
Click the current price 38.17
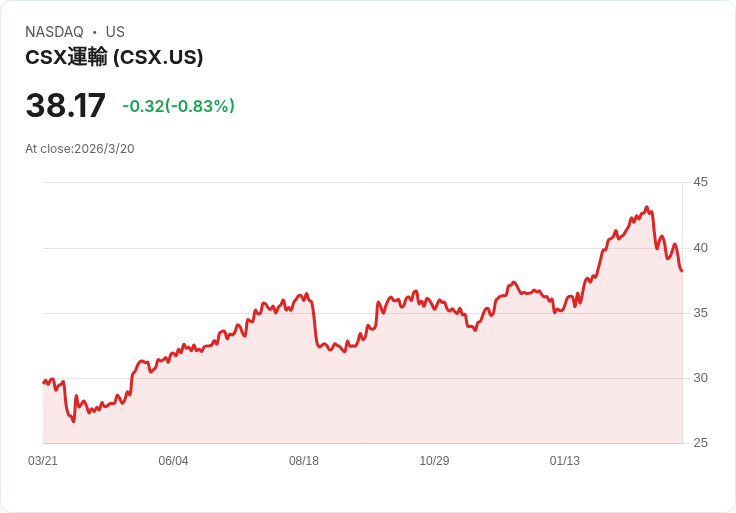pos(65,106)
